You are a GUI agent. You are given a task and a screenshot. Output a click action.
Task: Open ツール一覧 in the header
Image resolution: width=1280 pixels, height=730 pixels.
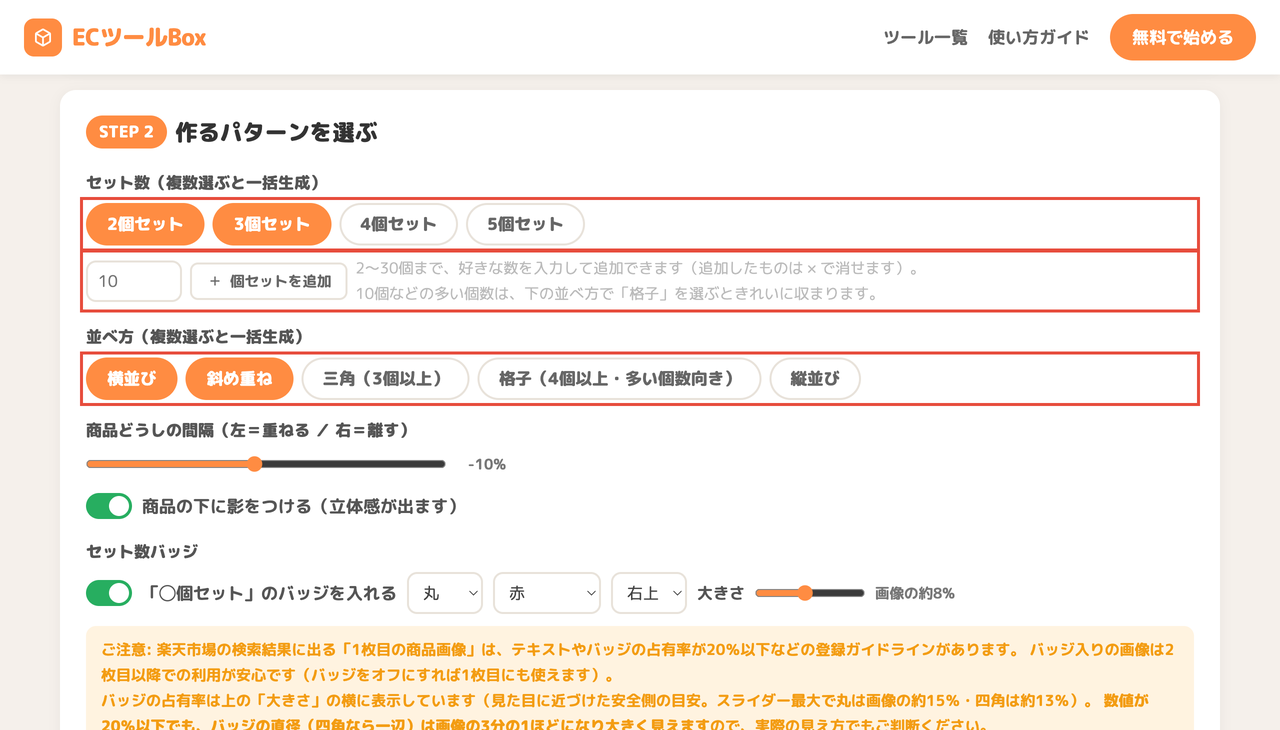926,38
